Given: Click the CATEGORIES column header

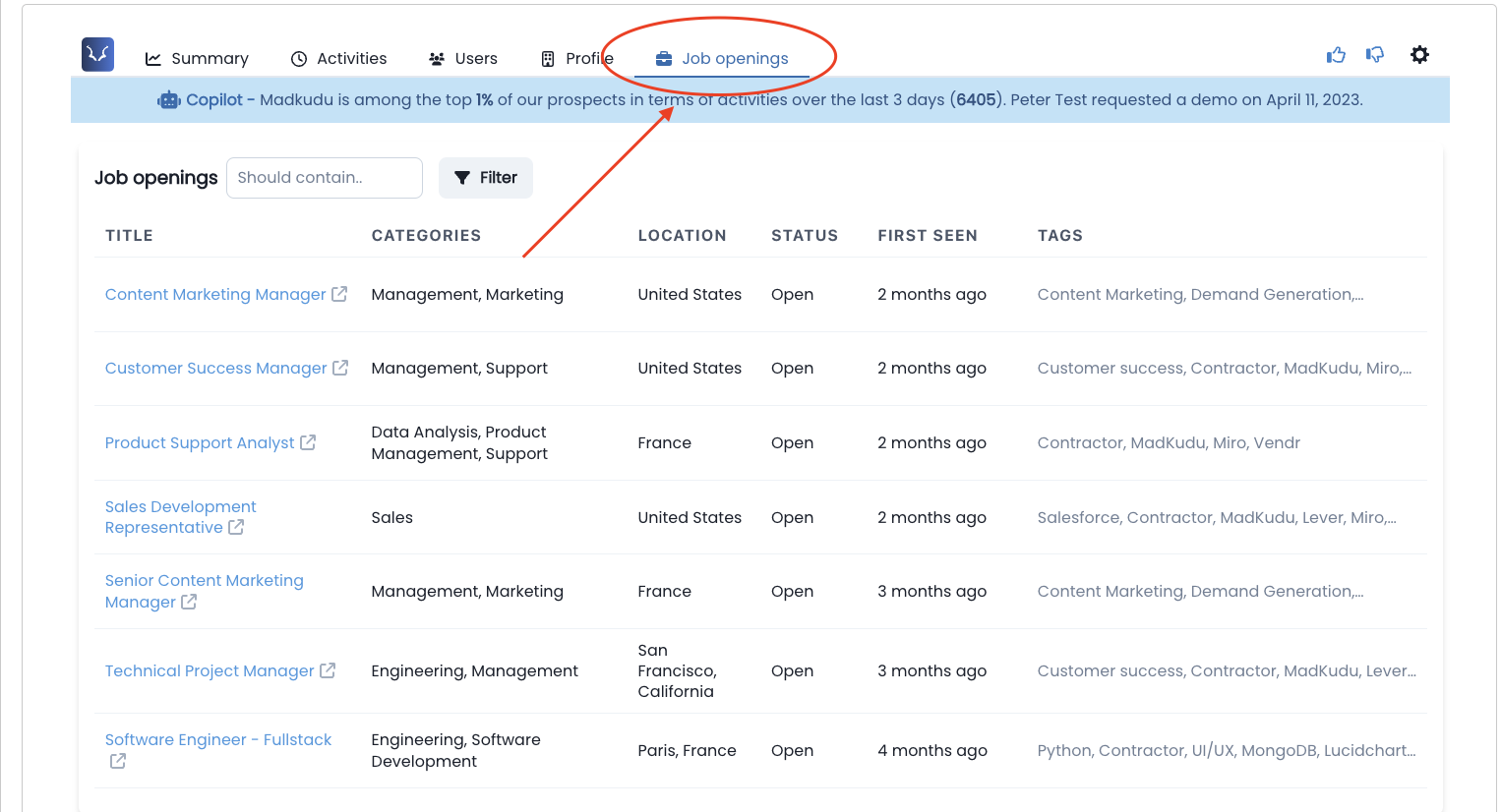Looking at the screenshot, I should pos(426,236).
